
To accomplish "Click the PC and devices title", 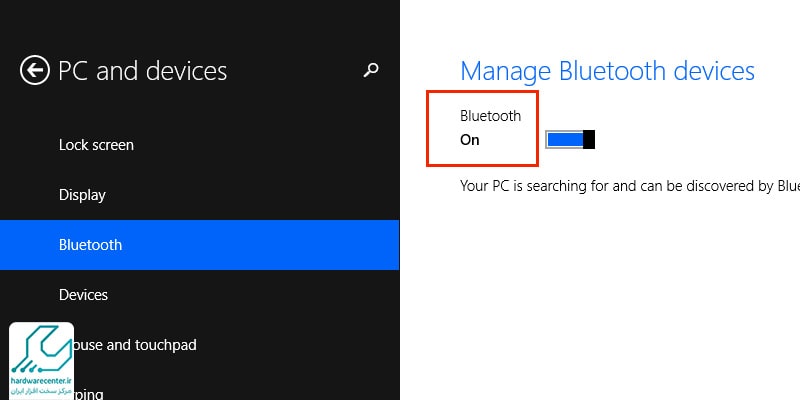I will click(143, 71).
